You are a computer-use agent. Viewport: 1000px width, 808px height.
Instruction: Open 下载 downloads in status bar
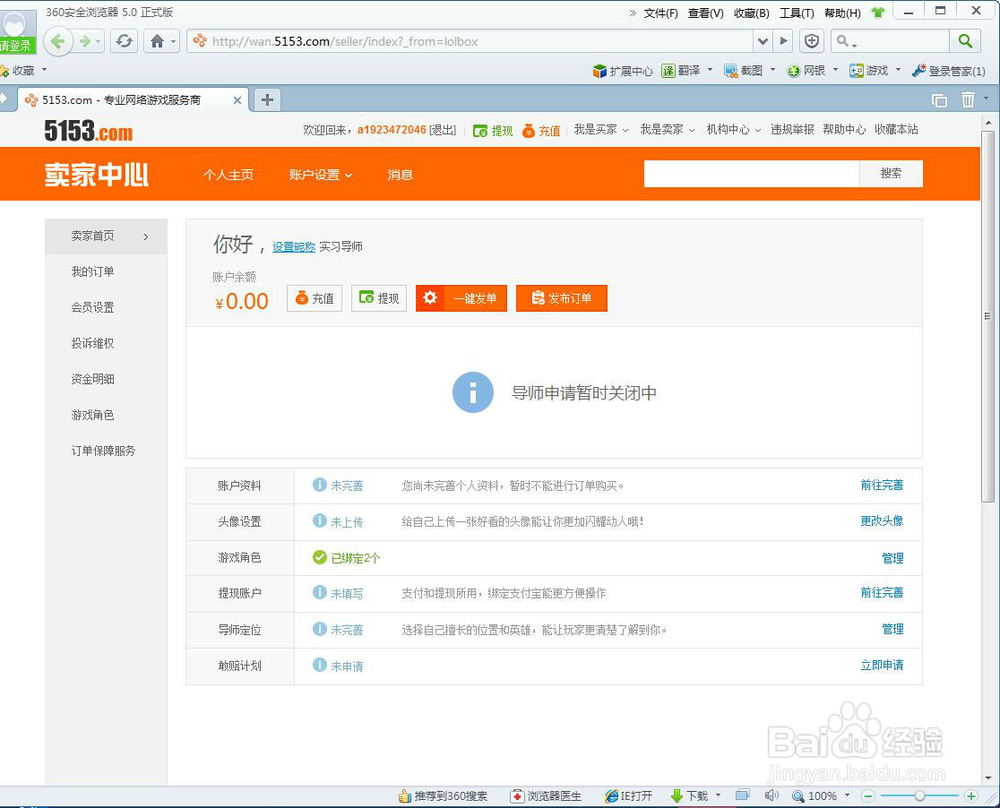coord(689,796)
